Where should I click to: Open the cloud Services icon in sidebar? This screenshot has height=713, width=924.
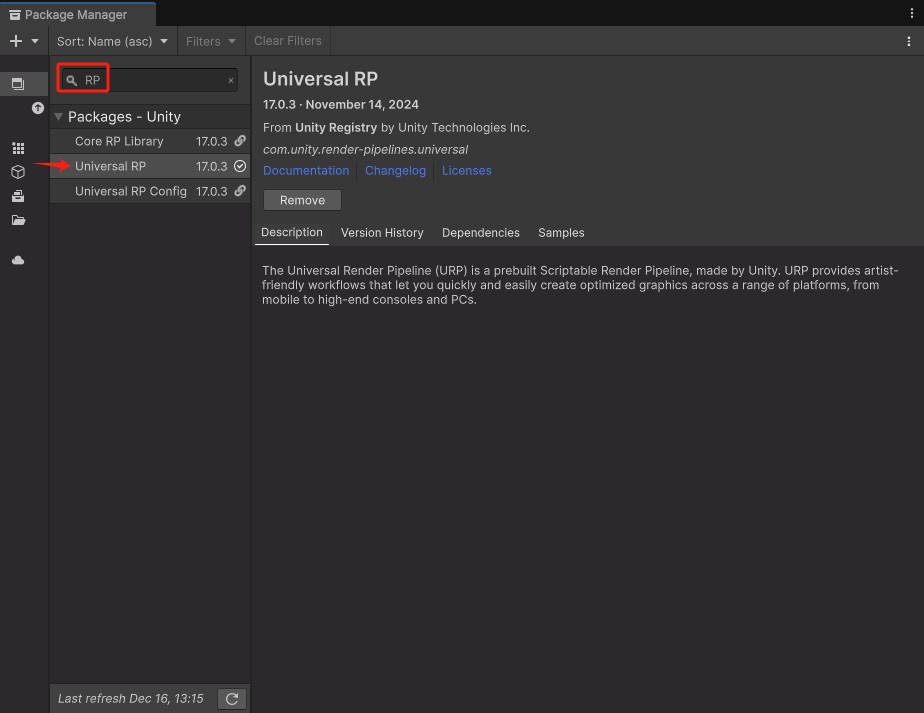[x=18, y=260]
